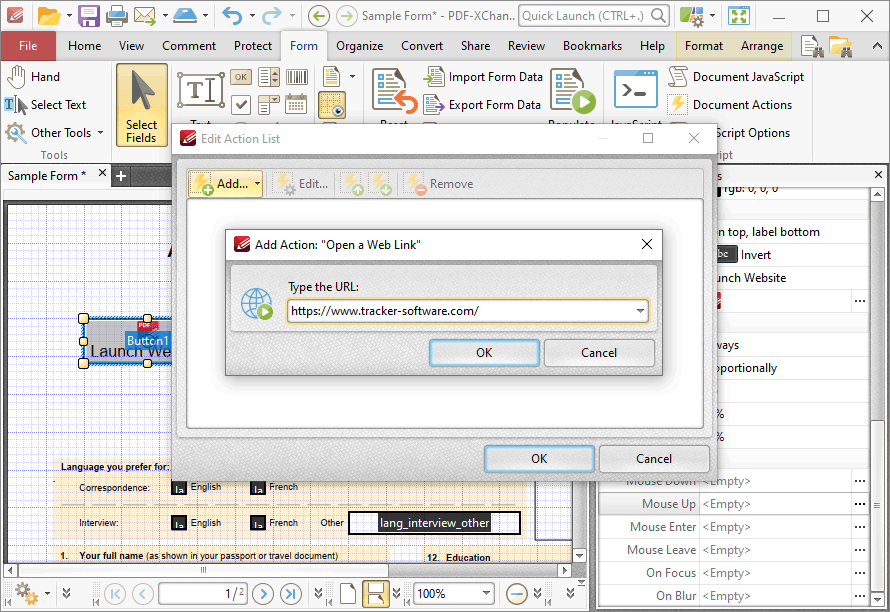
Task: Check the French interview checkbox
Action: click(x=258, y=523)
